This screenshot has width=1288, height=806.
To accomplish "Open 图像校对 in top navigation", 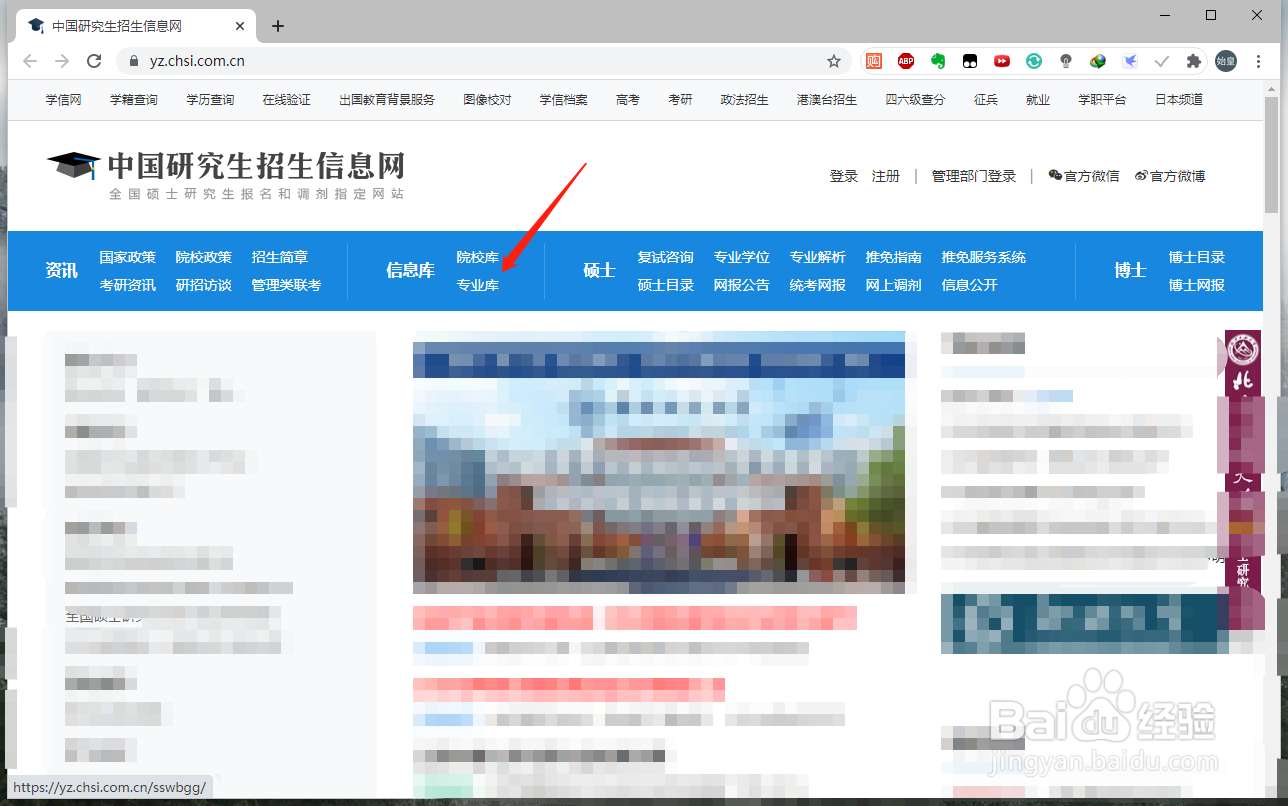I will (x=487, y=100).
